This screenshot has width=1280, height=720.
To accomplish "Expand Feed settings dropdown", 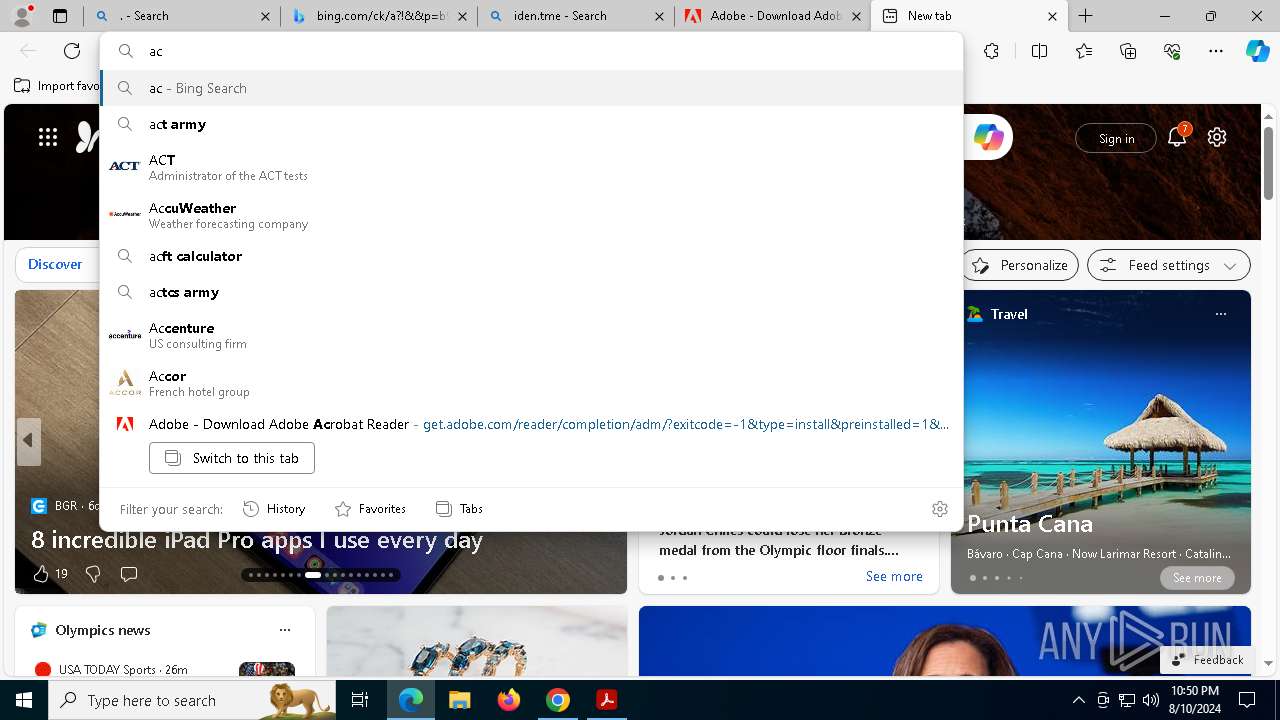I will (x=1169, y=265).
